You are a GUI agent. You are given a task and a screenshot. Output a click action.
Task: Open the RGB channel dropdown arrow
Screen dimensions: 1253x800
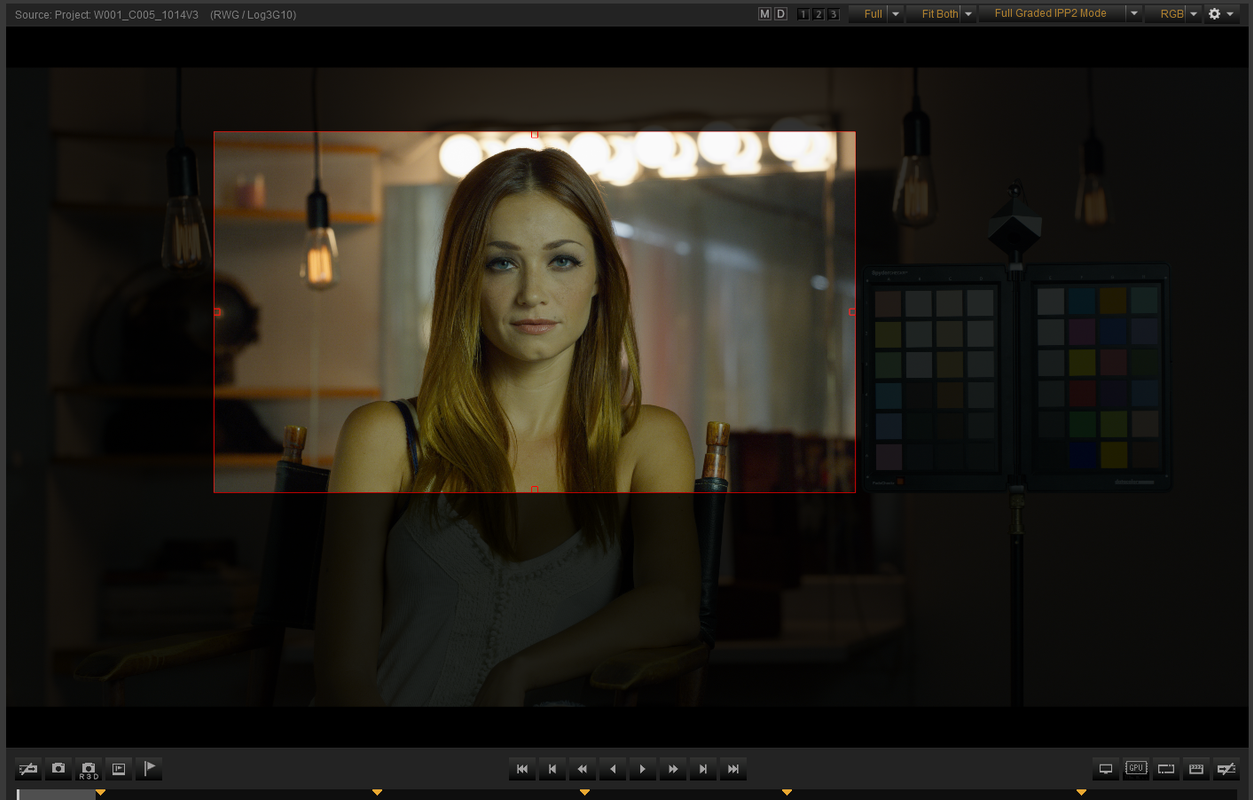[x=1194, y=14]
